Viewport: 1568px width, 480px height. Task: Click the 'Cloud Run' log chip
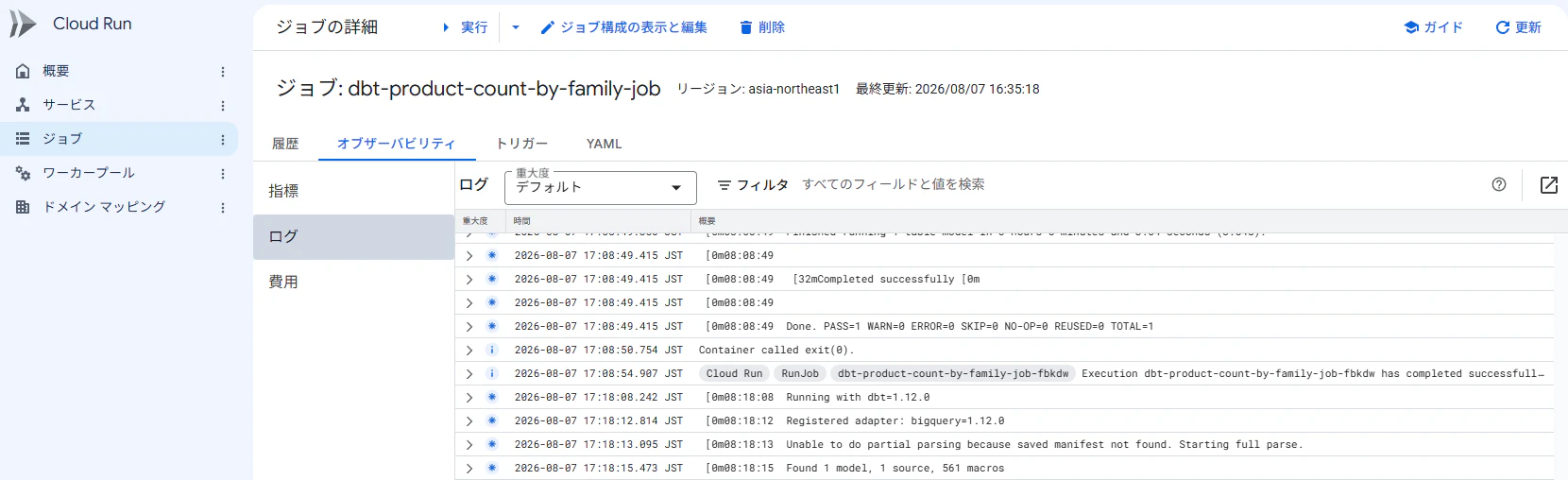[734, 374]
